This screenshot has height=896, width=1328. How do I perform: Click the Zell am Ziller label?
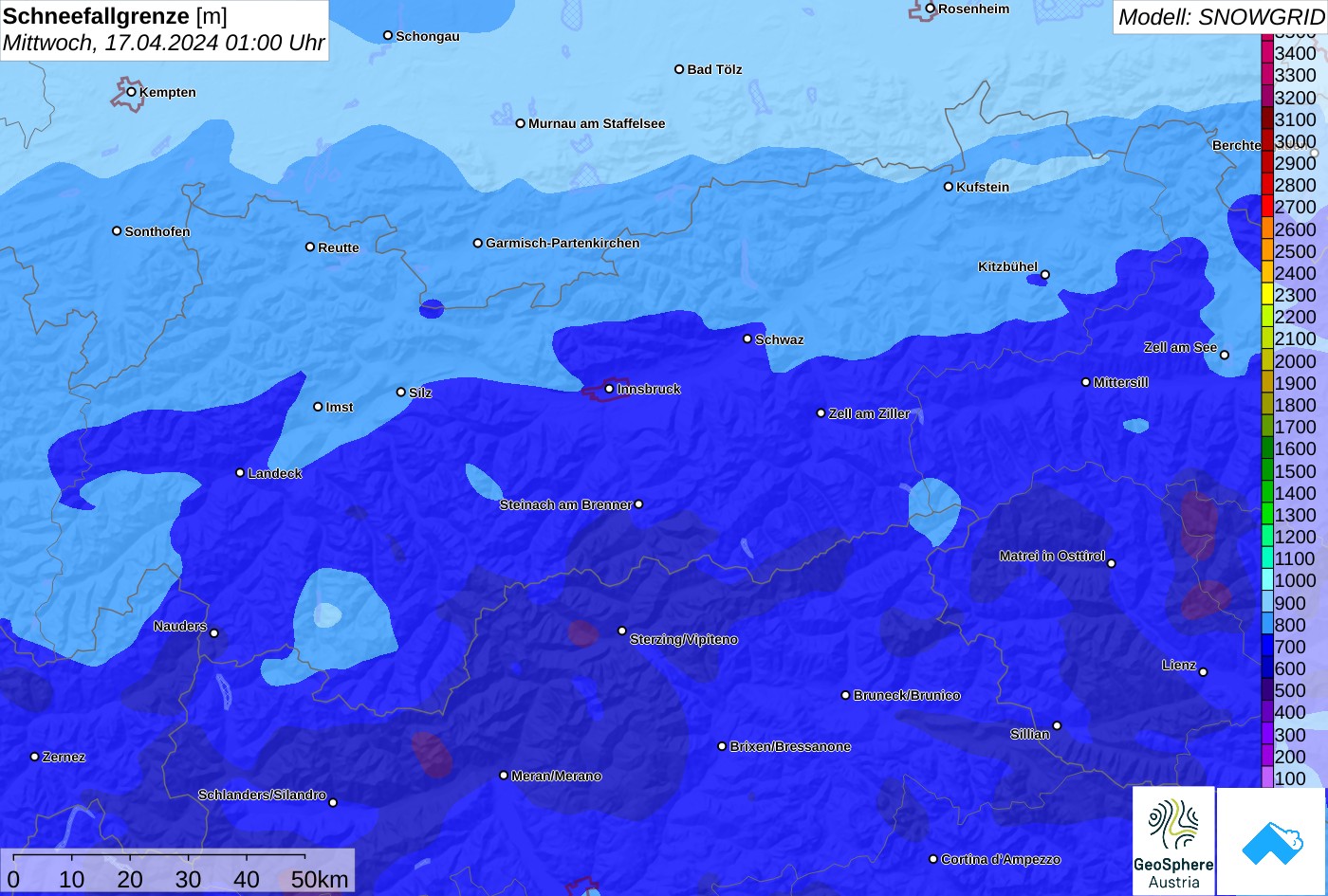pos(869,413)
